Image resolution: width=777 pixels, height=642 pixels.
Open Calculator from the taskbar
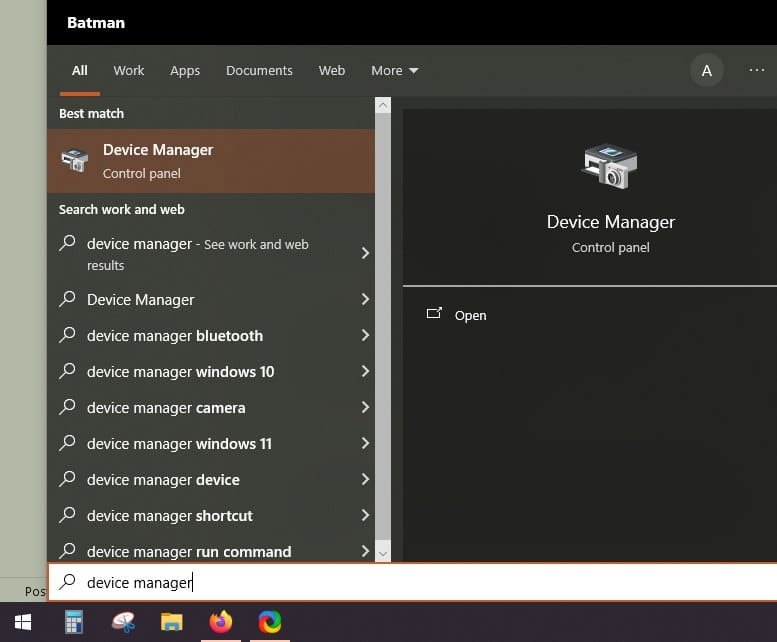tap(74, 622)
